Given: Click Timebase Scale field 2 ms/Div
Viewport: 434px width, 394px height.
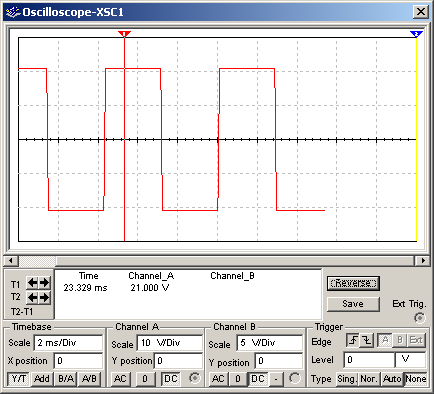Looking at the screenshot, I should point(68,343).
